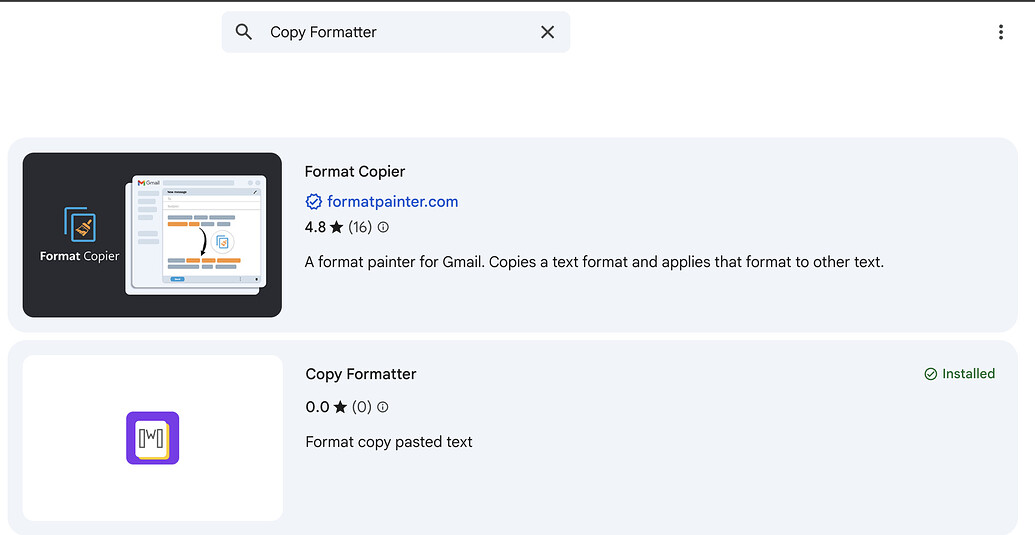1035x535 pixels.
Task: Open the Format Copier promo thumbnail
Action: pos(152,235)
